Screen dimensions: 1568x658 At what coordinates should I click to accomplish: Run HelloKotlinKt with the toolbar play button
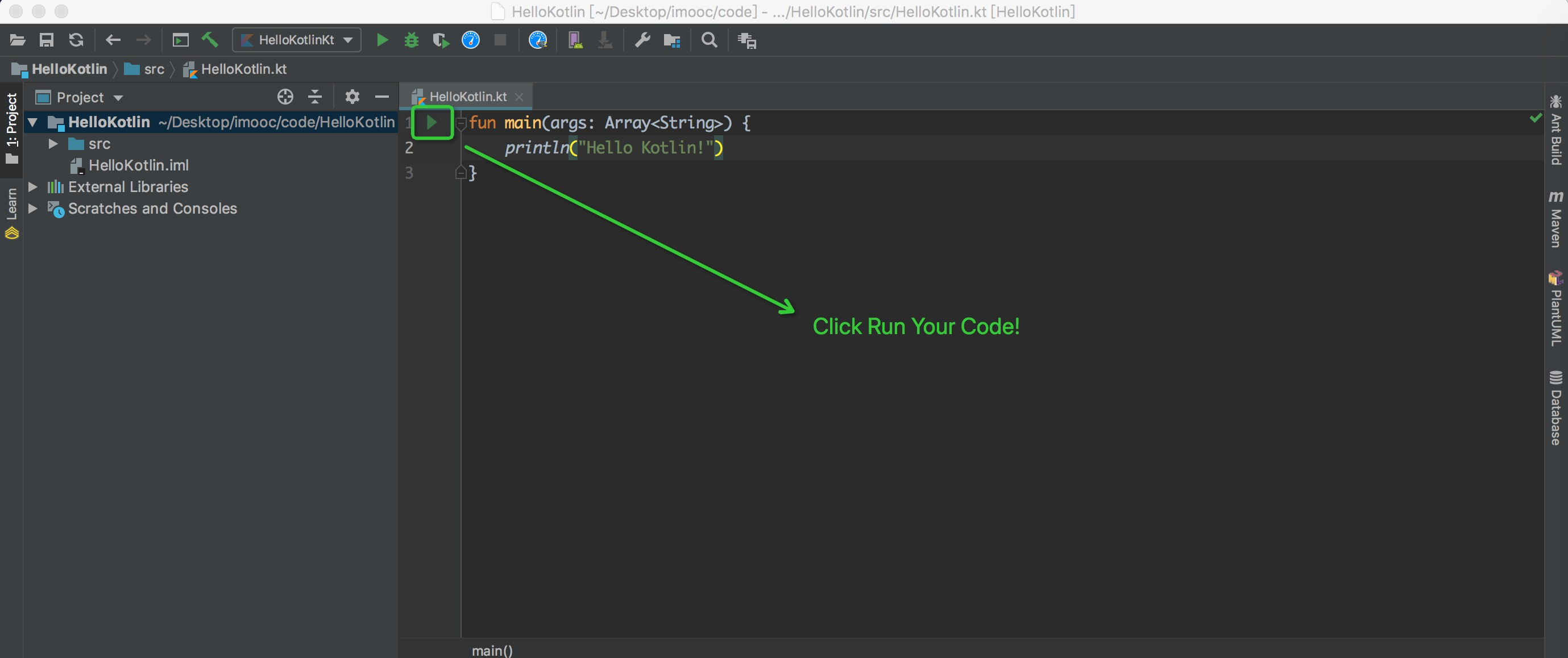[382, 40]
